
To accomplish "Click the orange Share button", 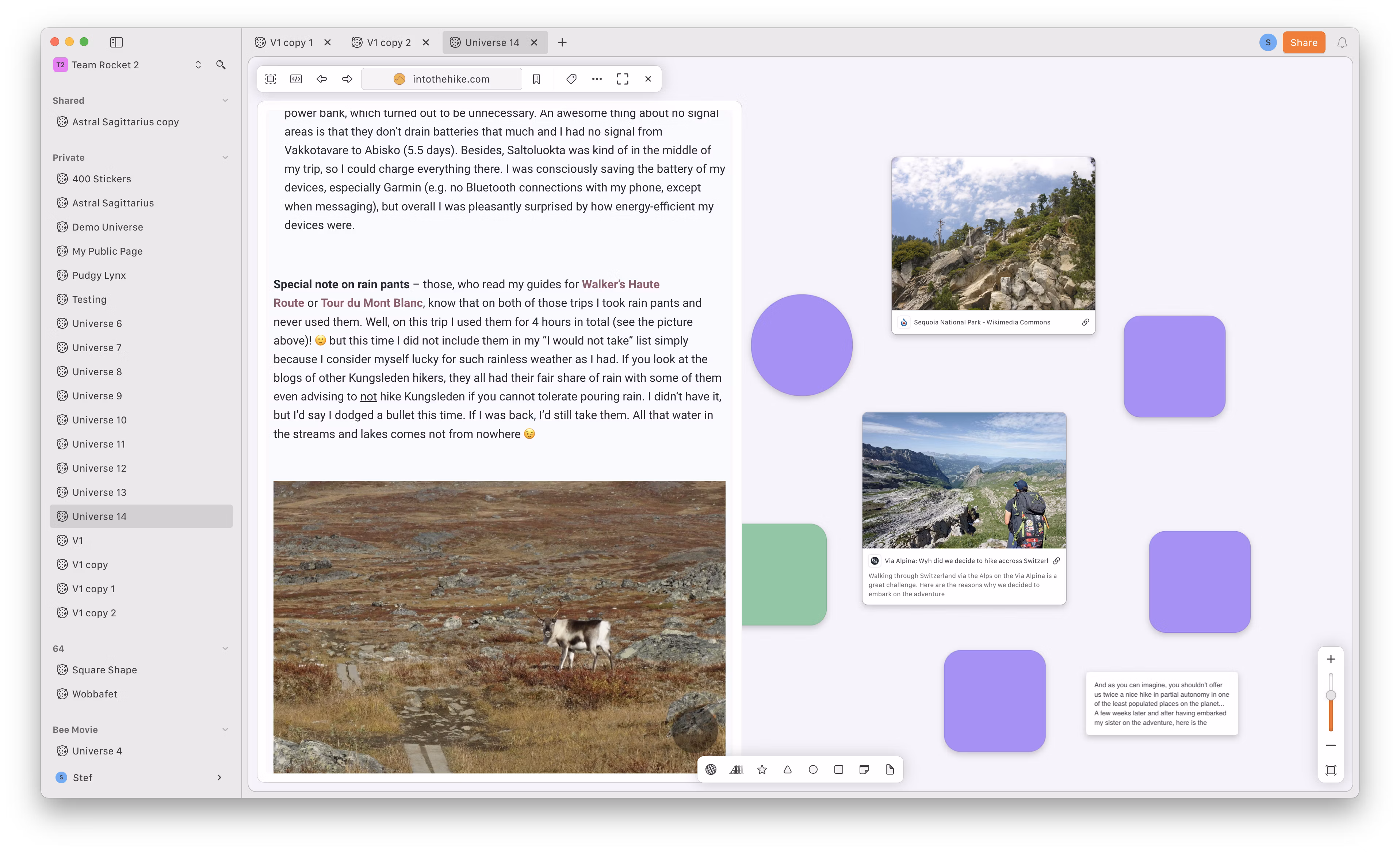I will pos(1303,43).
